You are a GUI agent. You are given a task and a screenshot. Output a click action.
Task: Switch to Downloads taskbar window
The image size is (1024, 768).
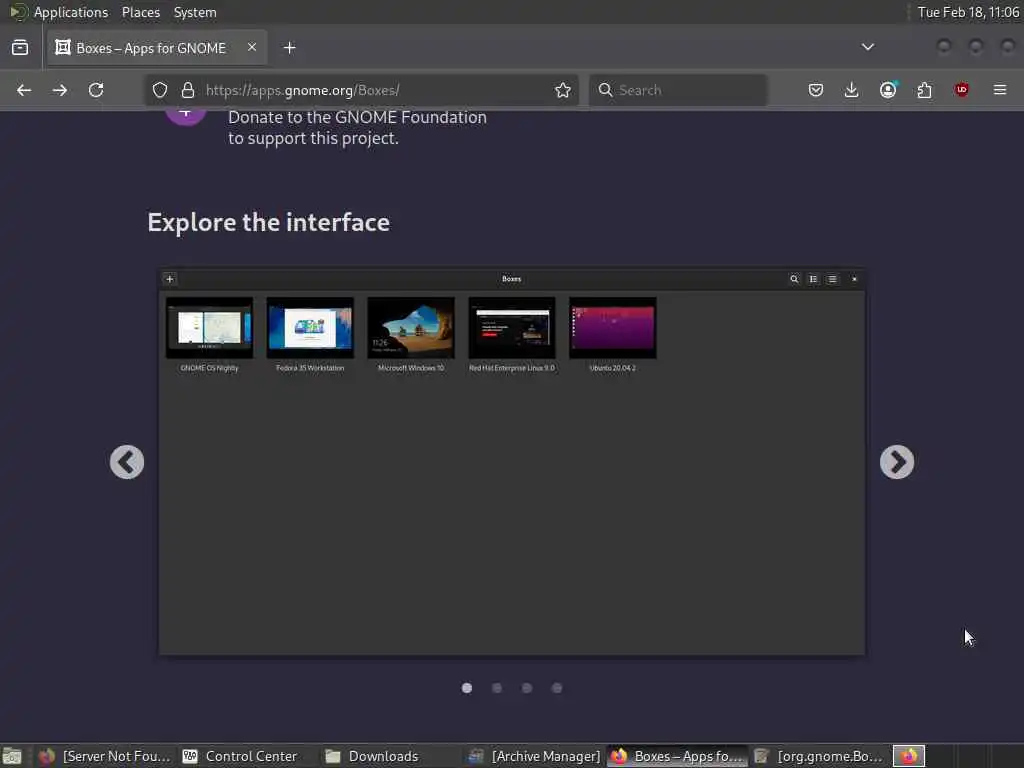click(x=383, y=756)
